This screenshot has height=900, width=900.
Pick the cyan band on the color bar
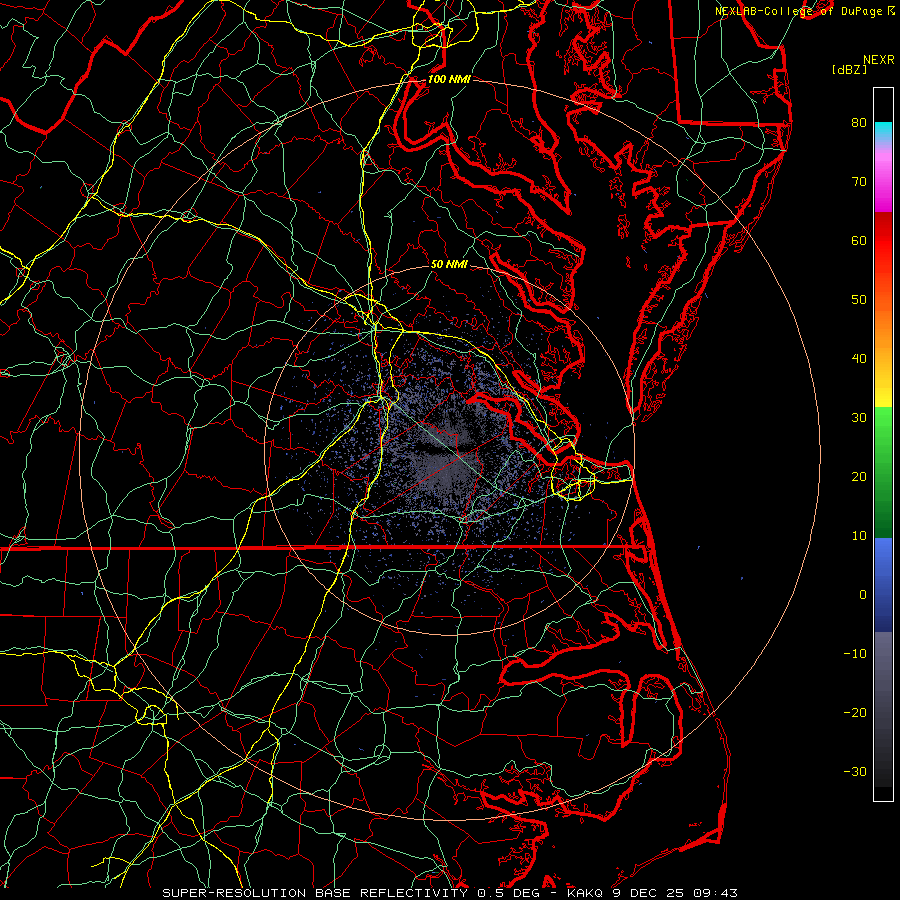tap(883, 129)
